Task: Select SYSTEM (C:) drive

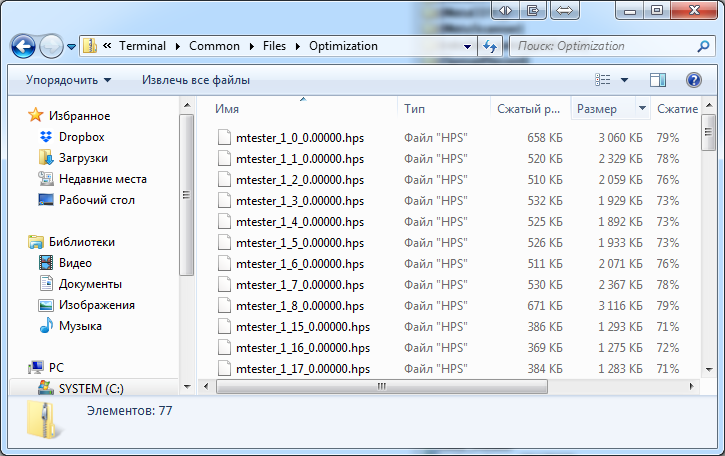Action: point(91,388)
